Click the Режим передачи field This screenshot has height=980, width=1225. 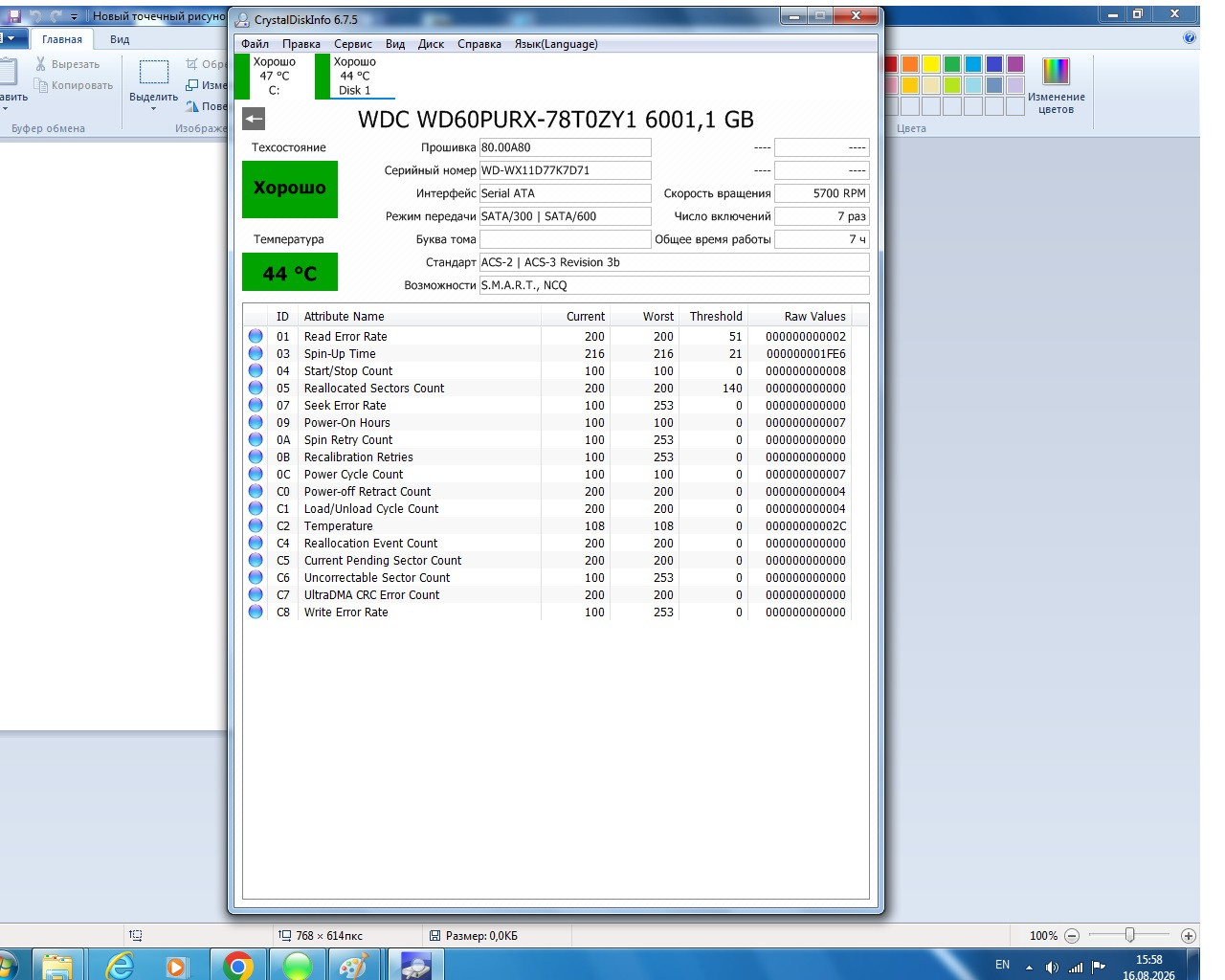[565, 216]
